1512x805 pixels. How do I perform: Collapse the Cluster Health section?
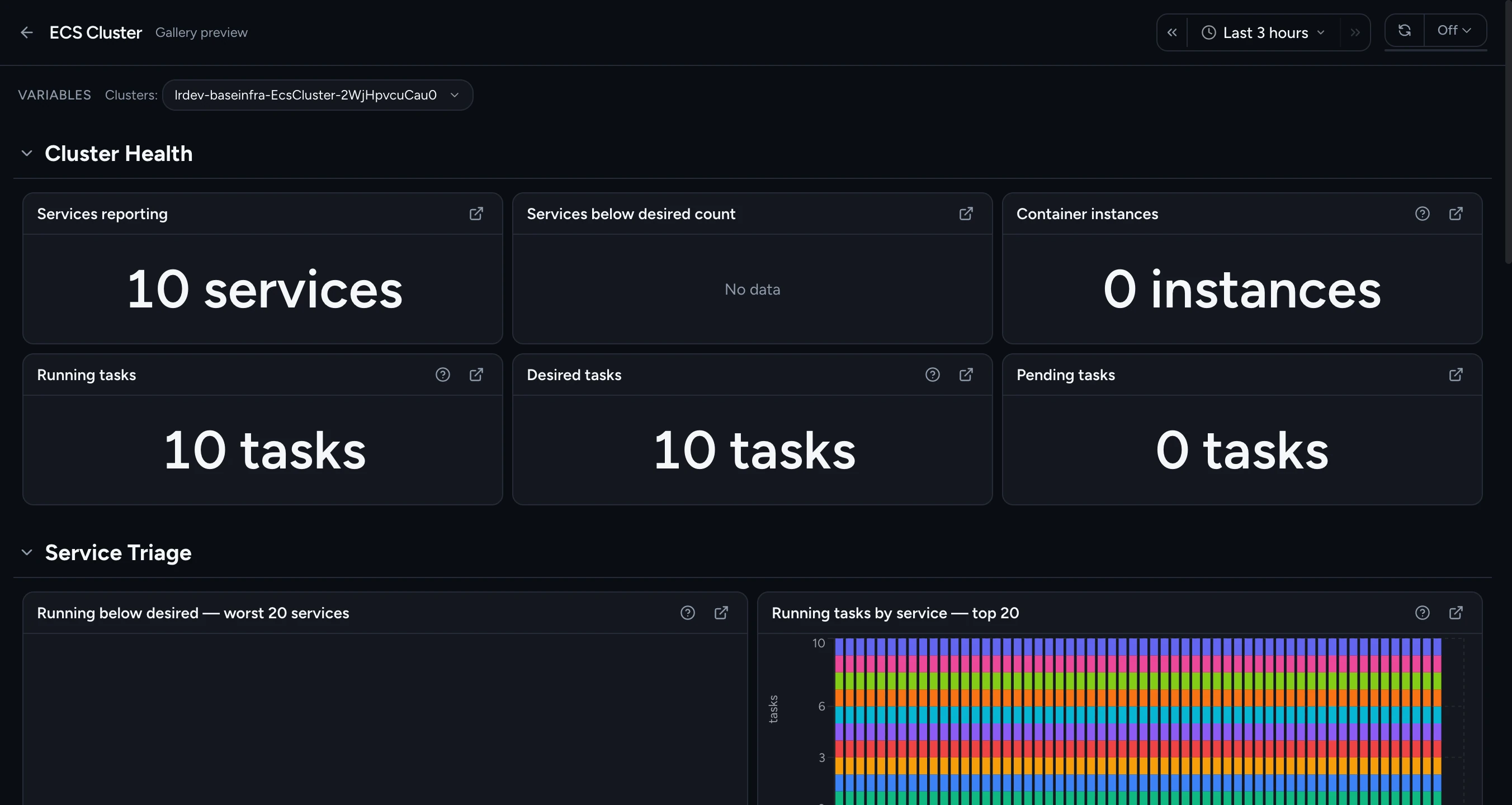[x=26, y=153]
